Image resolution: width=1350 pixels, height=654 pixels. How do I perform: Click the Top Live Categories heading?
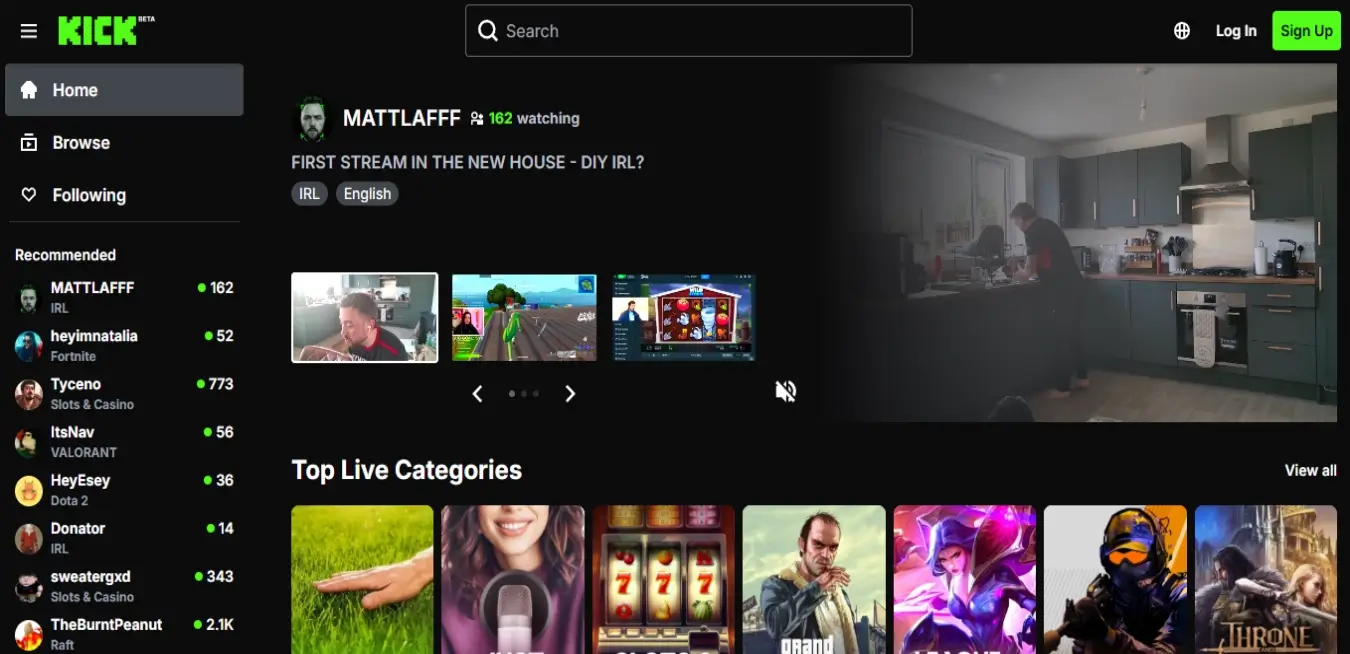click(407, 470)
